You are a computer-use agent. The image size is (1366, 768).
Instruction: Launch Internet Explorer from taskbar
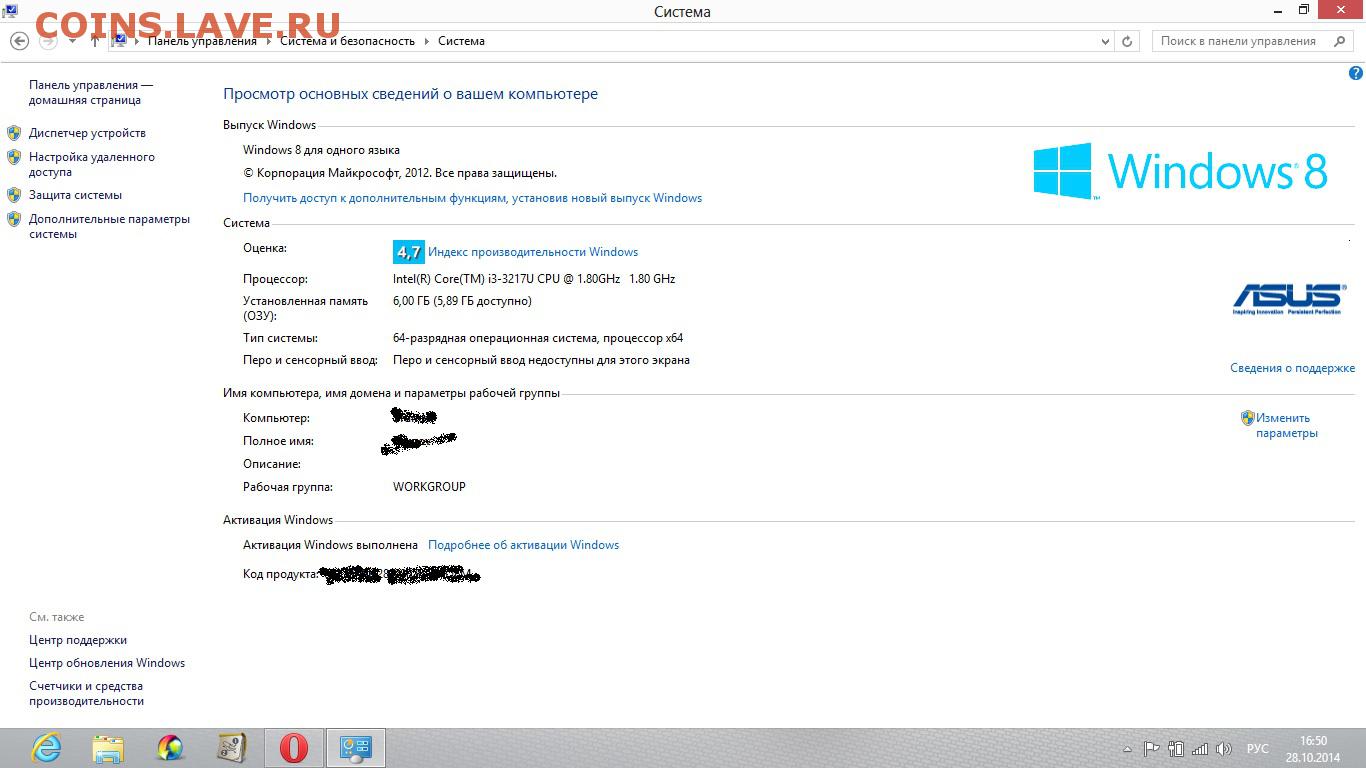[x=46, y=748]
